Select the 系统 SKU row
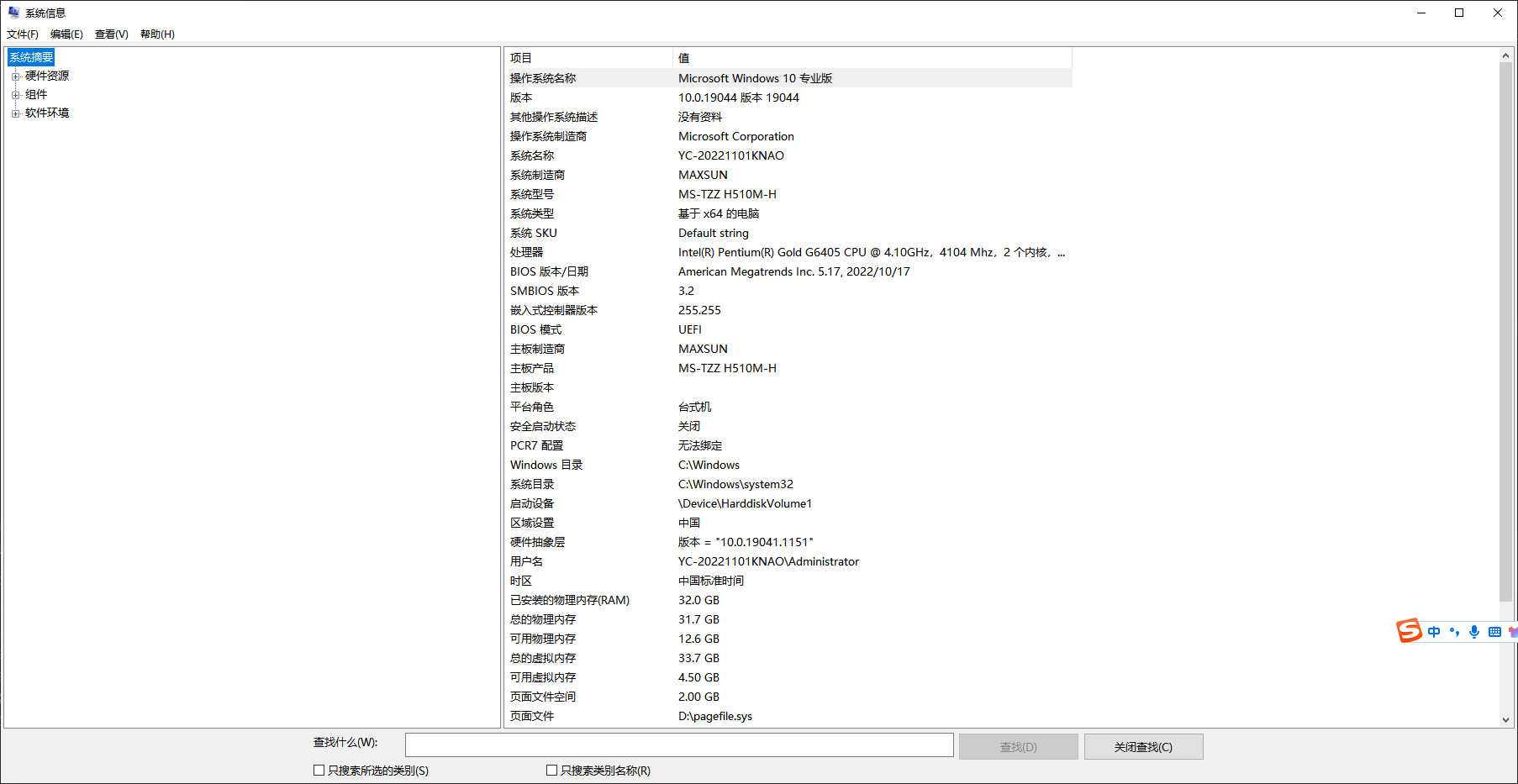The image size is (1518, 784). (x=788, y=233)
